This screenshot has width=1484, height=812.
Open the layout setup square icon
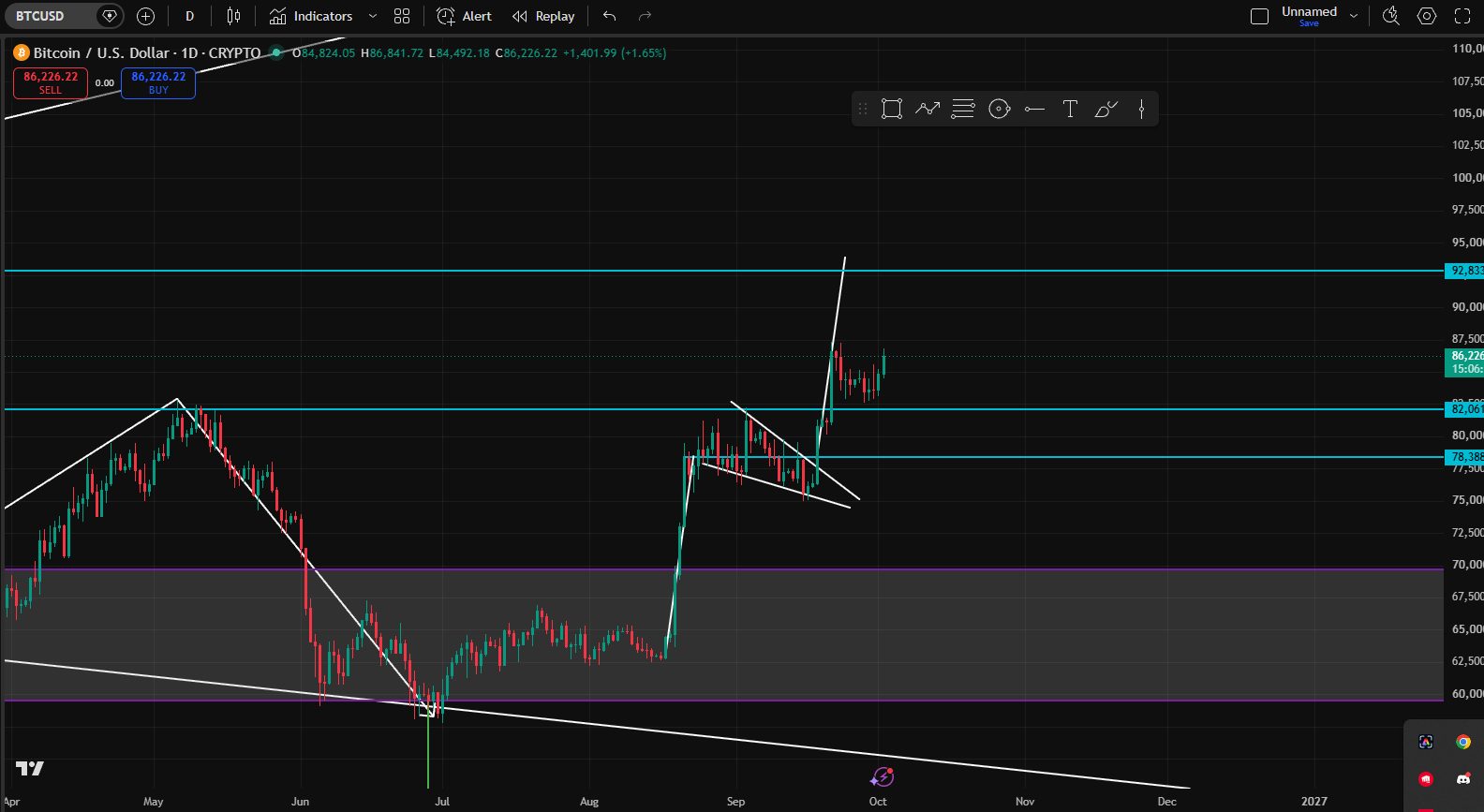click(x=1260, y=16)
